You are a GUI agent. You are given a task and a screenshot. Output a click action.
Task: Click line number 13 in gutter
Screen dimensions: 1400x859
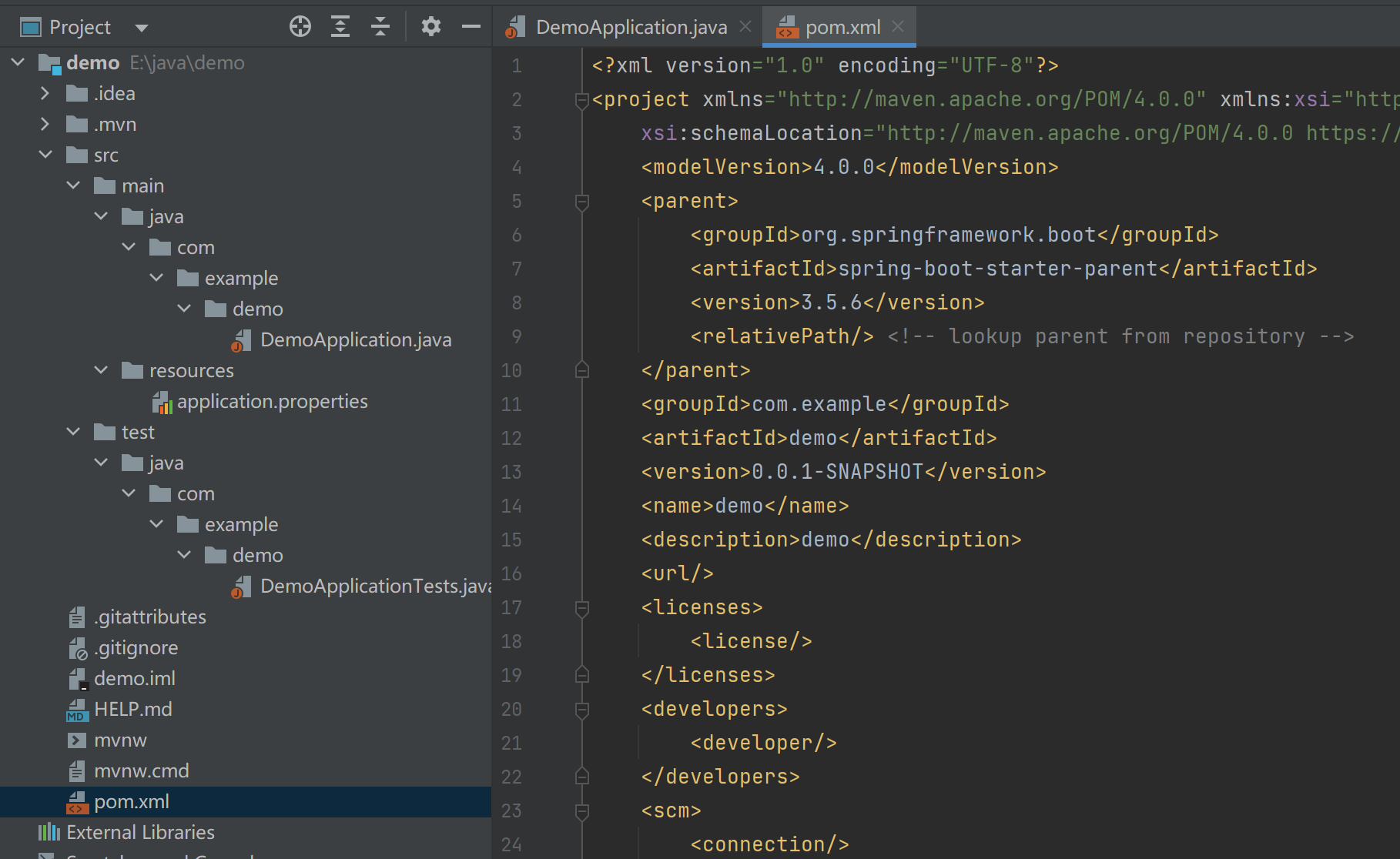[511, 472]
